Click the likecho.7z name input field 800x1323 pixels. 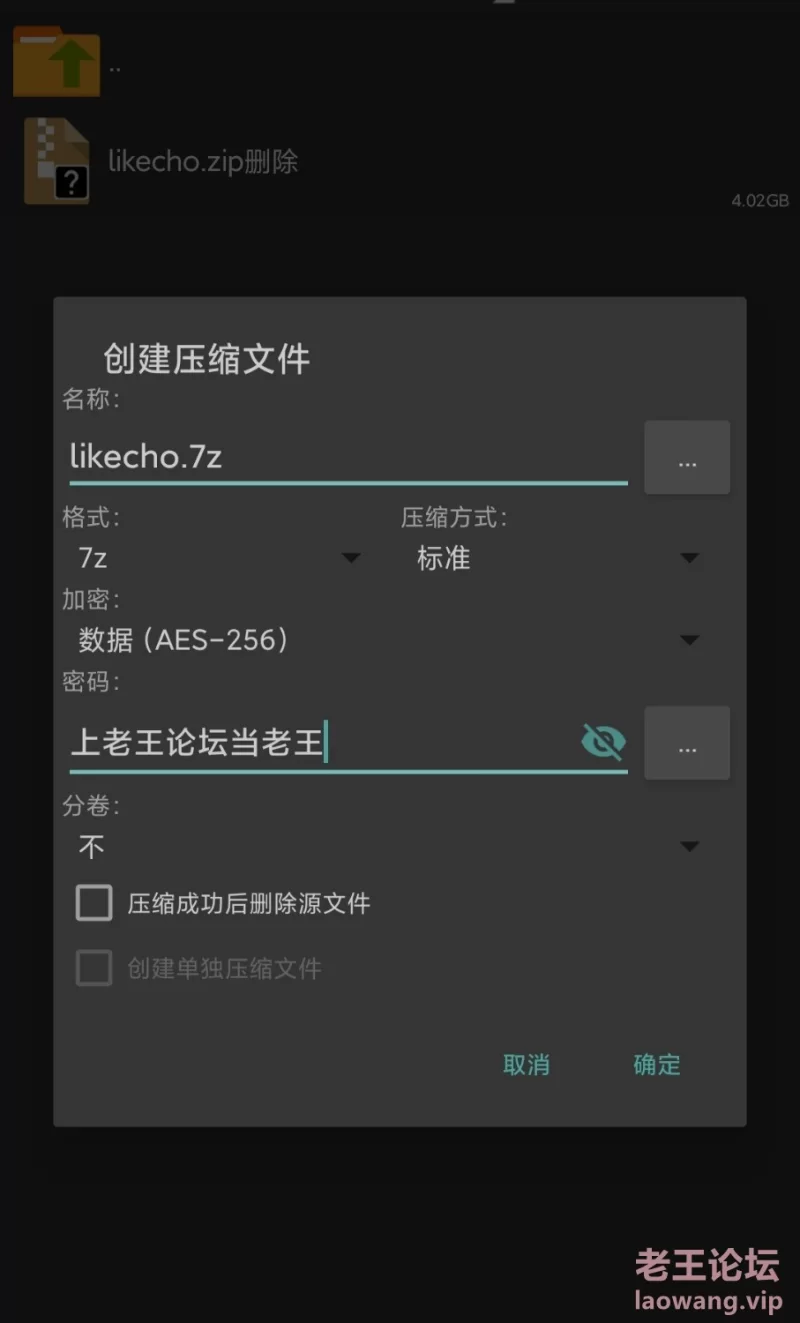pyautogui.click(x=300, y=458)
